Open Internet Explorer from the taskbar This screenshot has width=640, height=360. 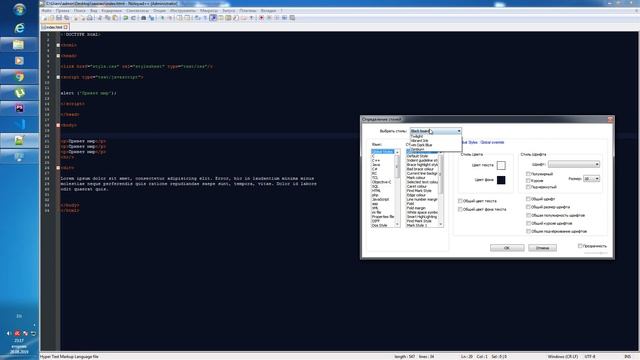(19, 28)
